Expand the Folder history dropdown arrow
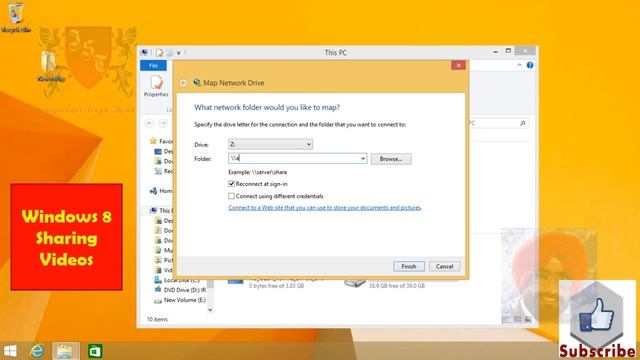 pyautogui.click(x=363, y=158)
